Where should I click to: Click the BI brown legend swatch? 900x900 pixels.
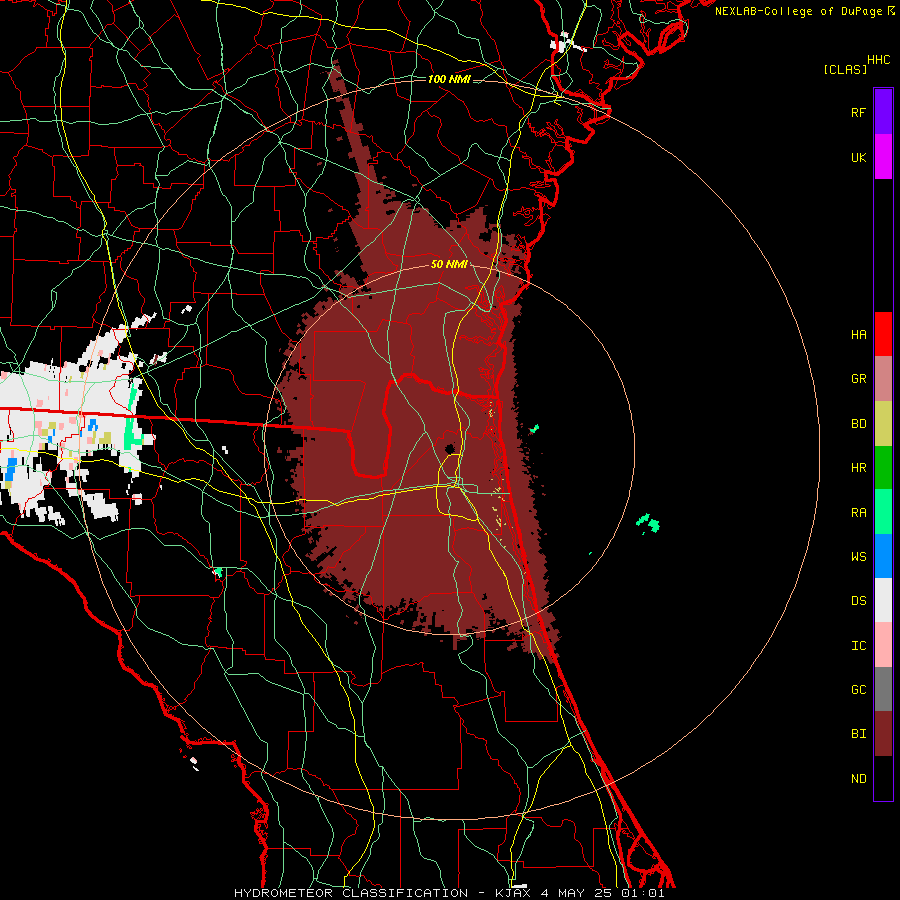pos(883,734)
